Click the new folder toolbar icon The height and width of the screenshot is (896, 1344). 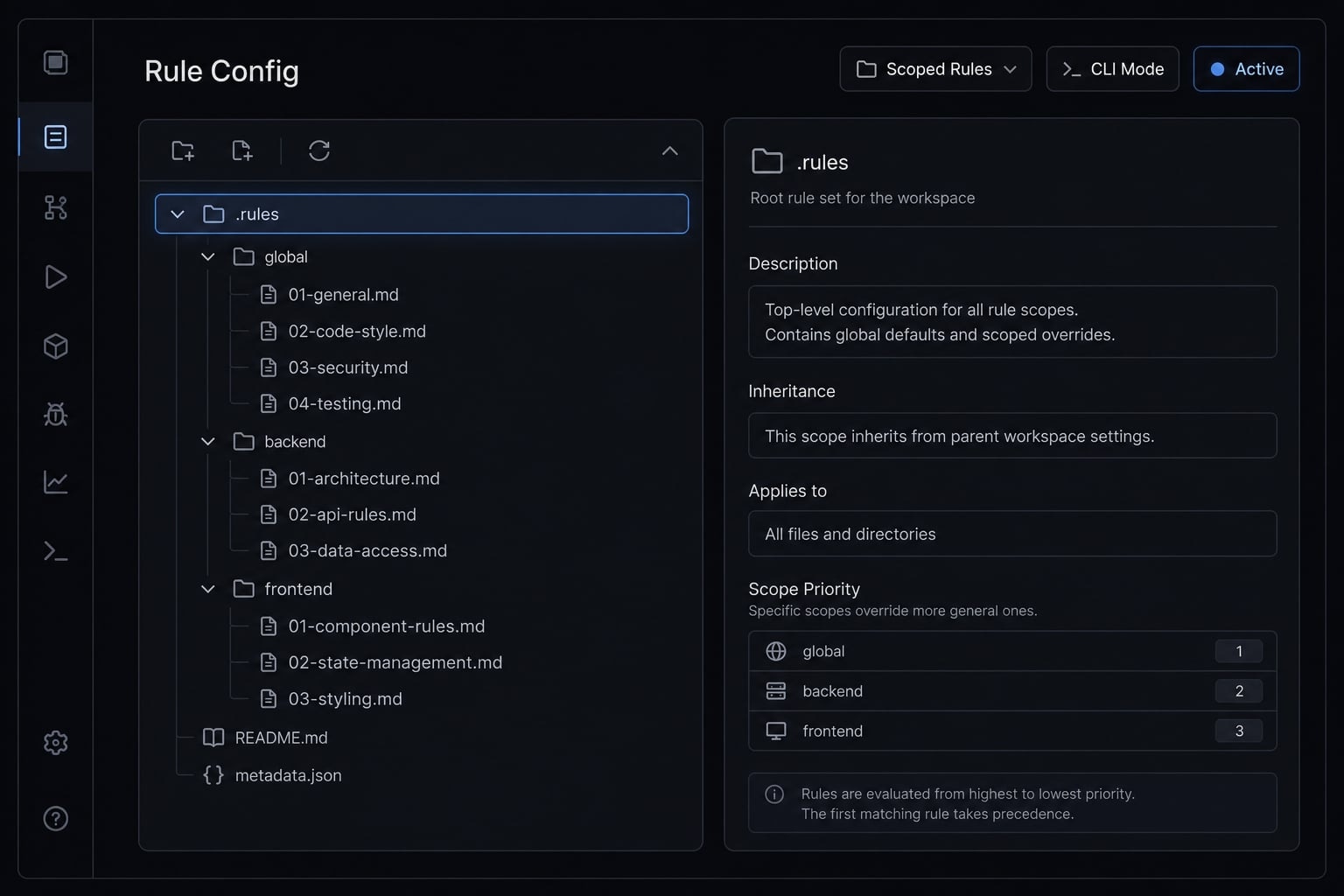tap(183, 150)
